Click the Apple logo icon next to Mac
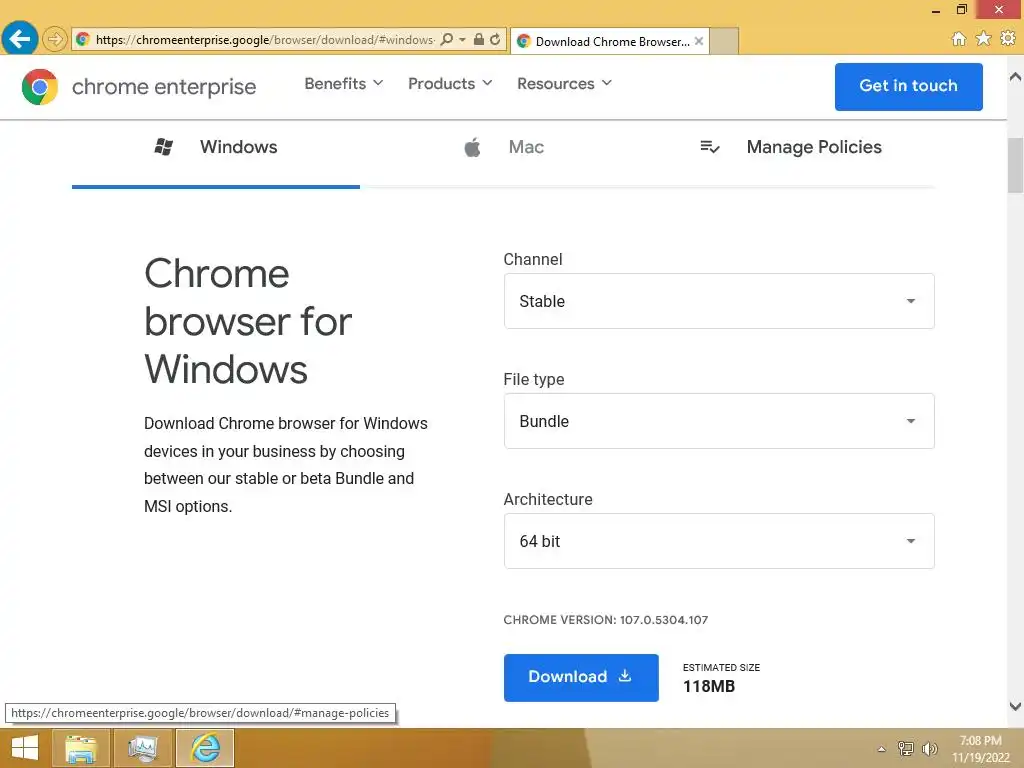 [472, 147]
